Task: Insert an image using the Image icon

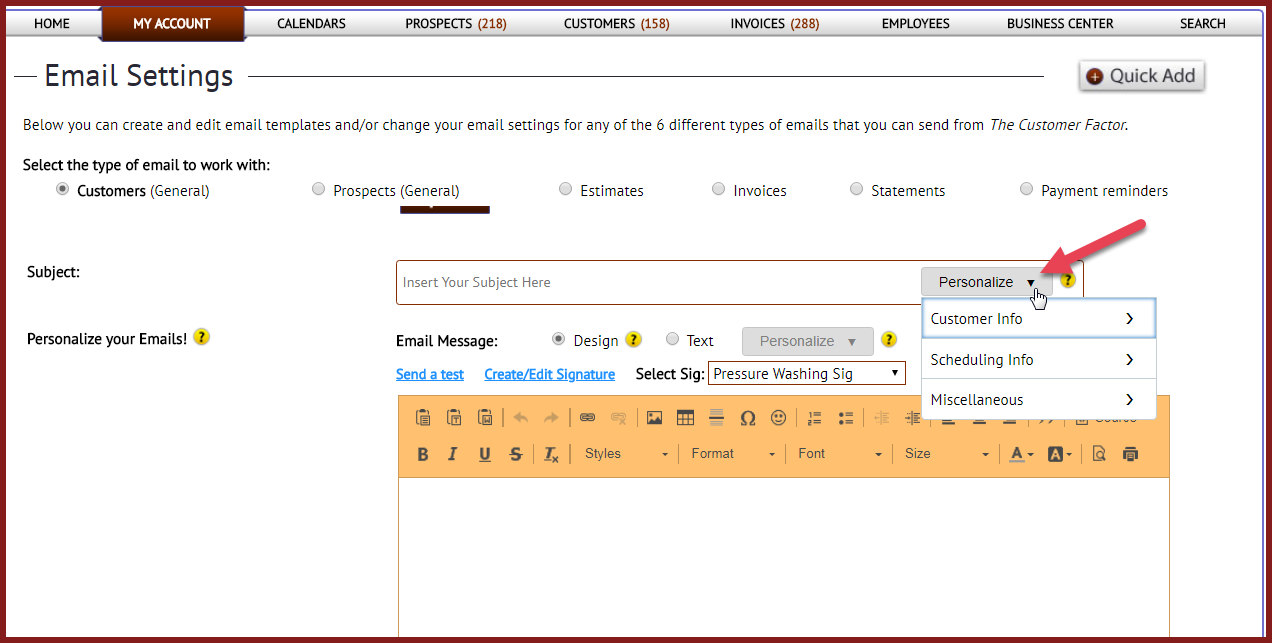Action: point(654,418)
